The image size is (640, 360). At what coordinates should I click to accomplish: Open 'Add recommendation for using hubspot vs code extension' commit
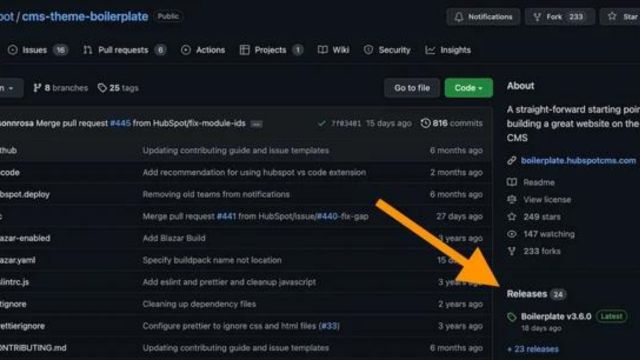click(x=254, y=173)
